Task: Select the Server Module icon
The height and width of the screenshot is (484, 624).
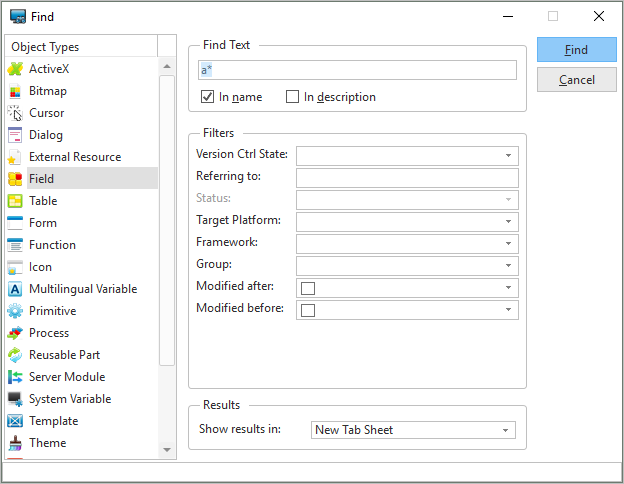Action: (15, 377)
